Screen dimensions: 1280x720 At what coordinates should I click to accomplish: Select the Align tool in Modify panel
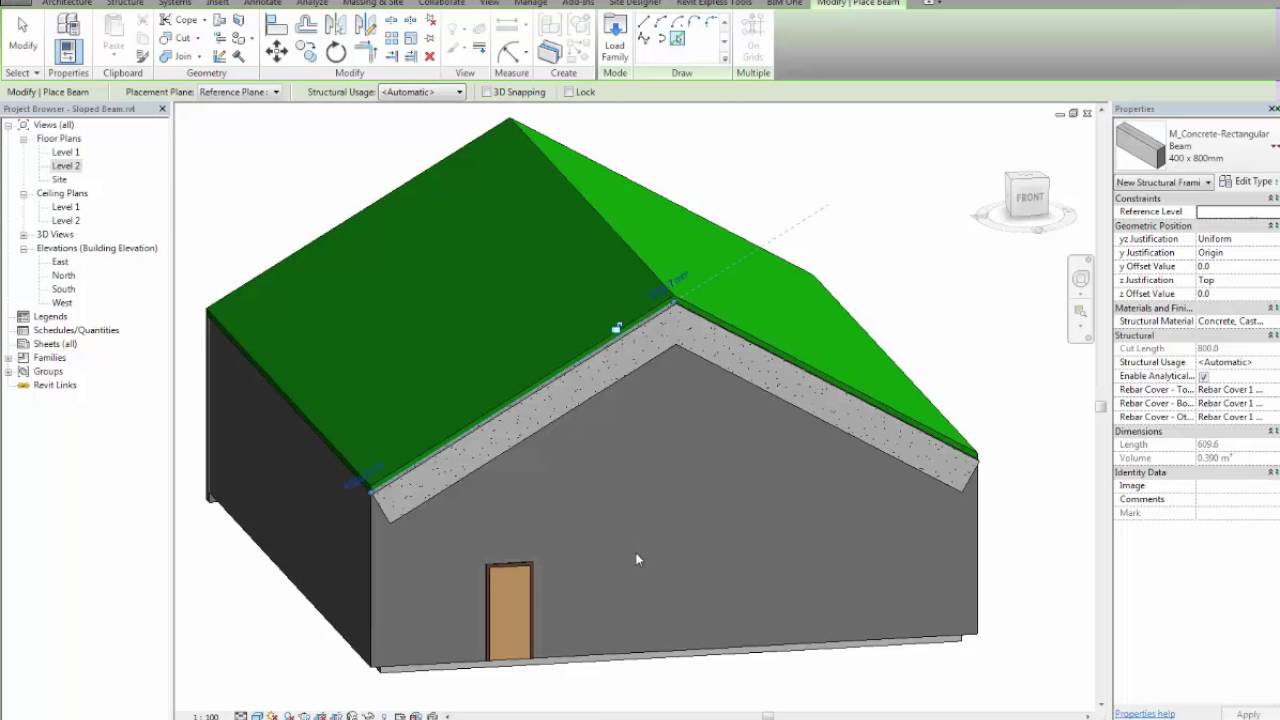tap(277, 25)
